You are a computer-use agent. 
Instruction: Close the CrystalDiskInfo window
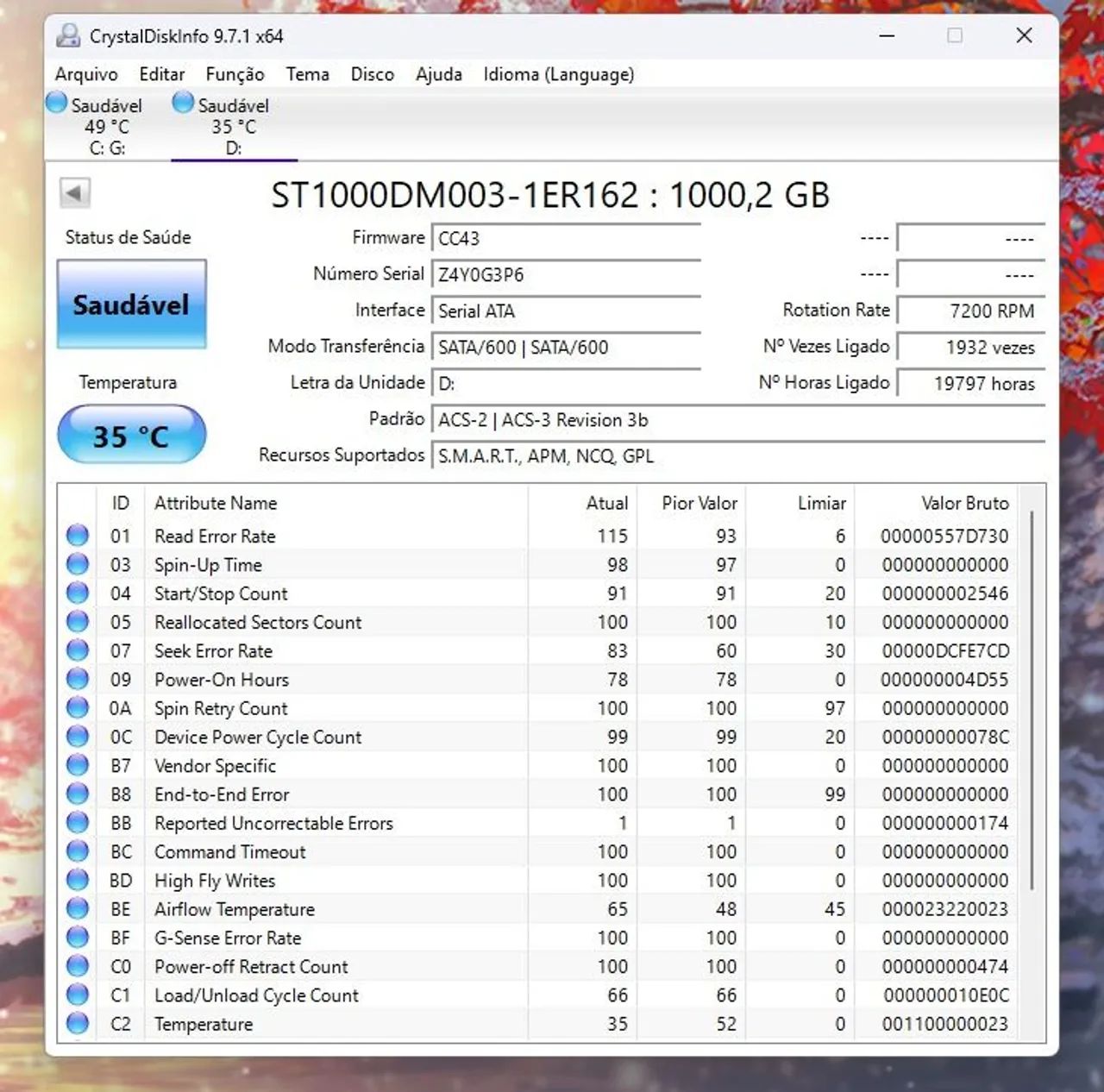click(1024, 35)
